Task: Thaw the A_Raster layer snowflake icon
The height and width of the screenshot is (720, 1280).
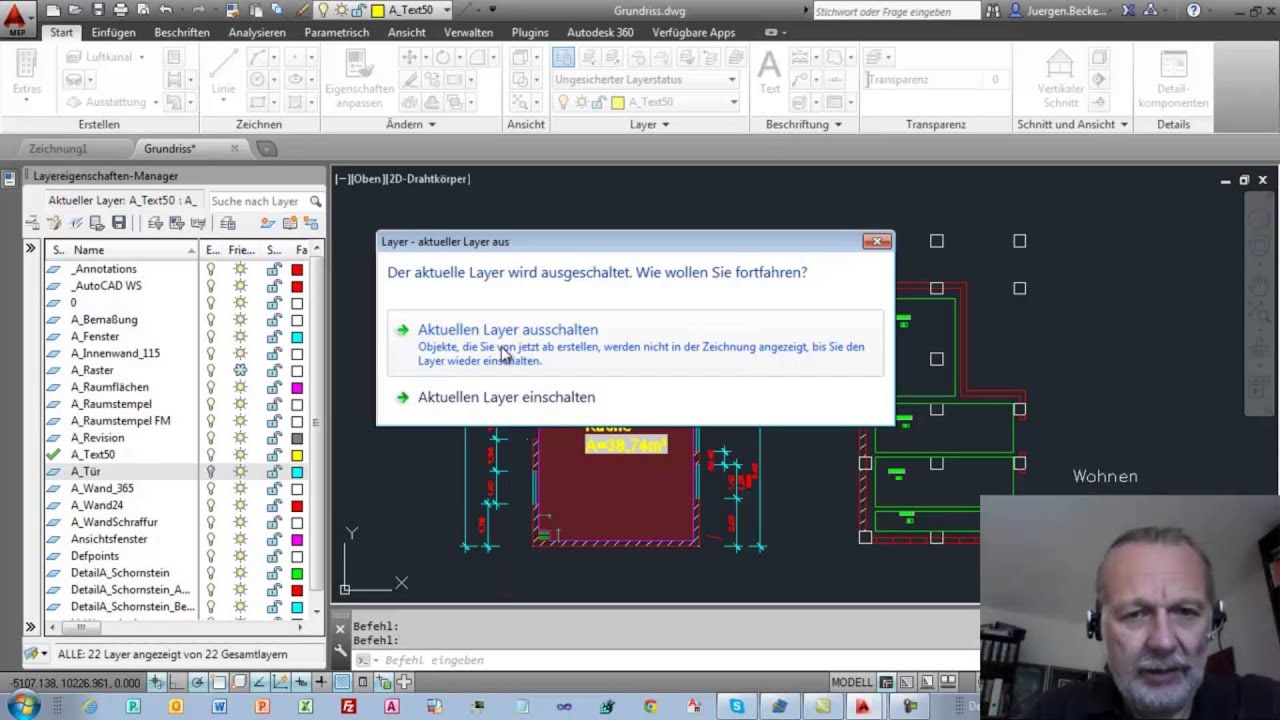Action: (240, 370)
